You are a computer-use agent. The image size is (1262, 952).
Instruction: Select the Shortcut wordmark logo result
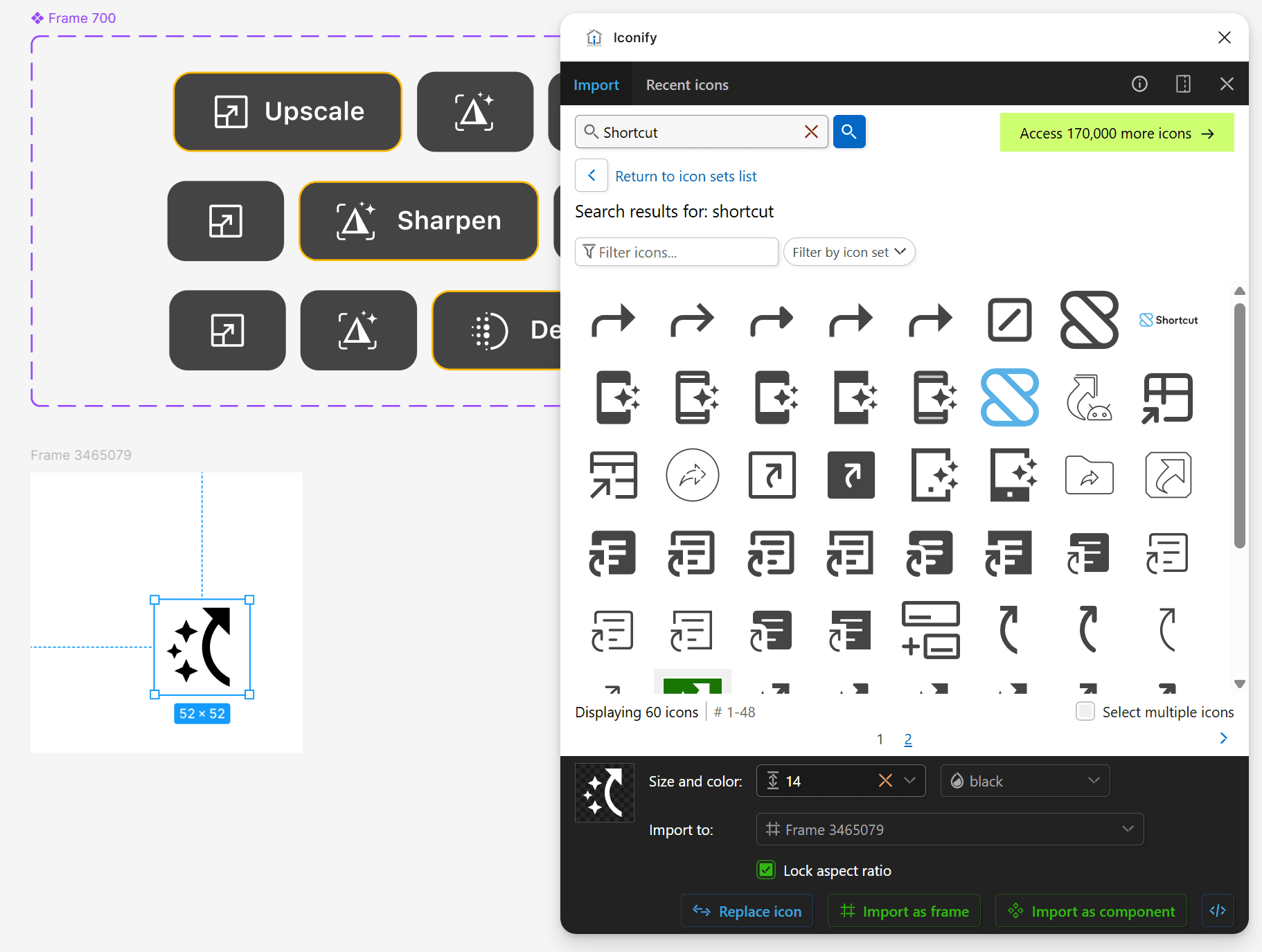1168,320
